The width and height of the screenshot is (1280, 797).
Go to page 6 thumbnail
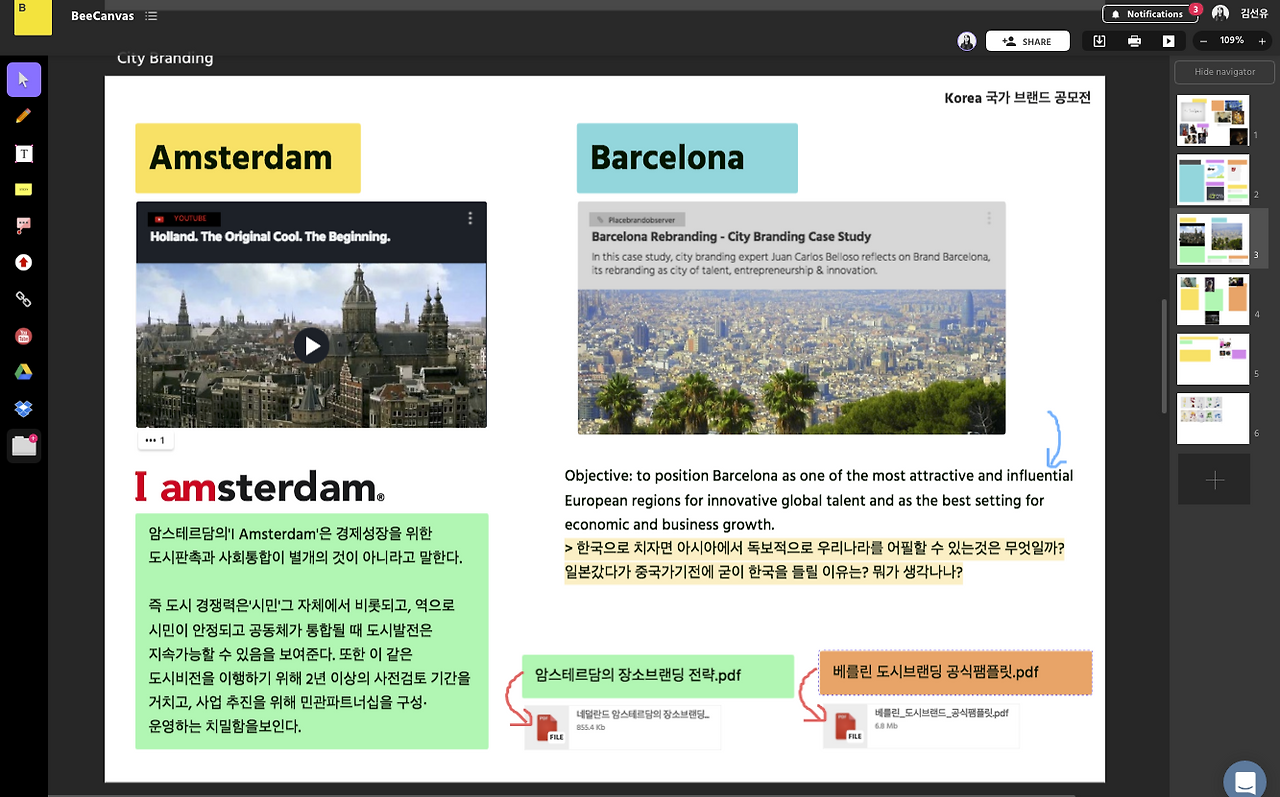[x=1213, y=418]
